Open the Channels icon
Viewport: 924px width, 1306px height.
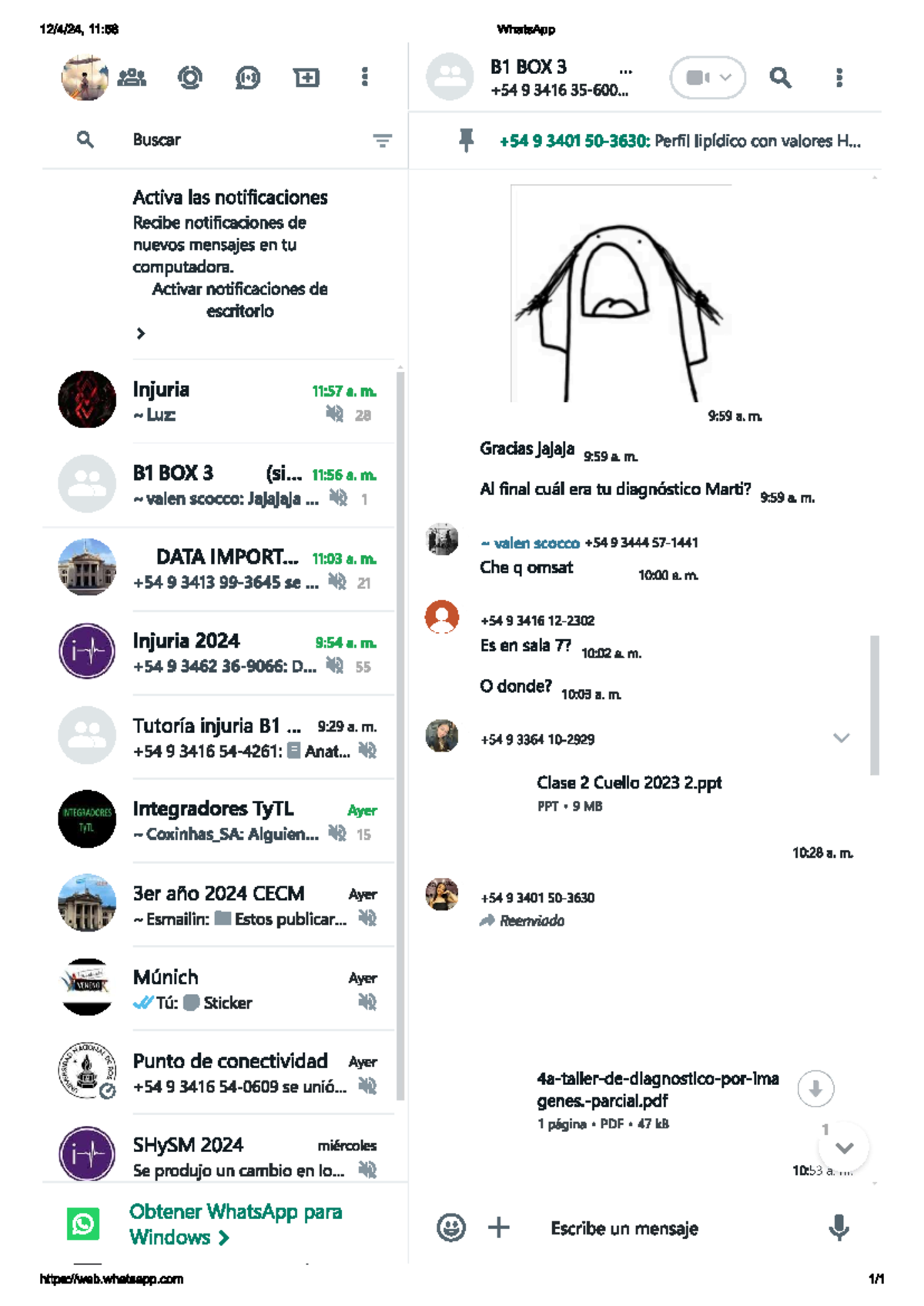tap(247, 77)
